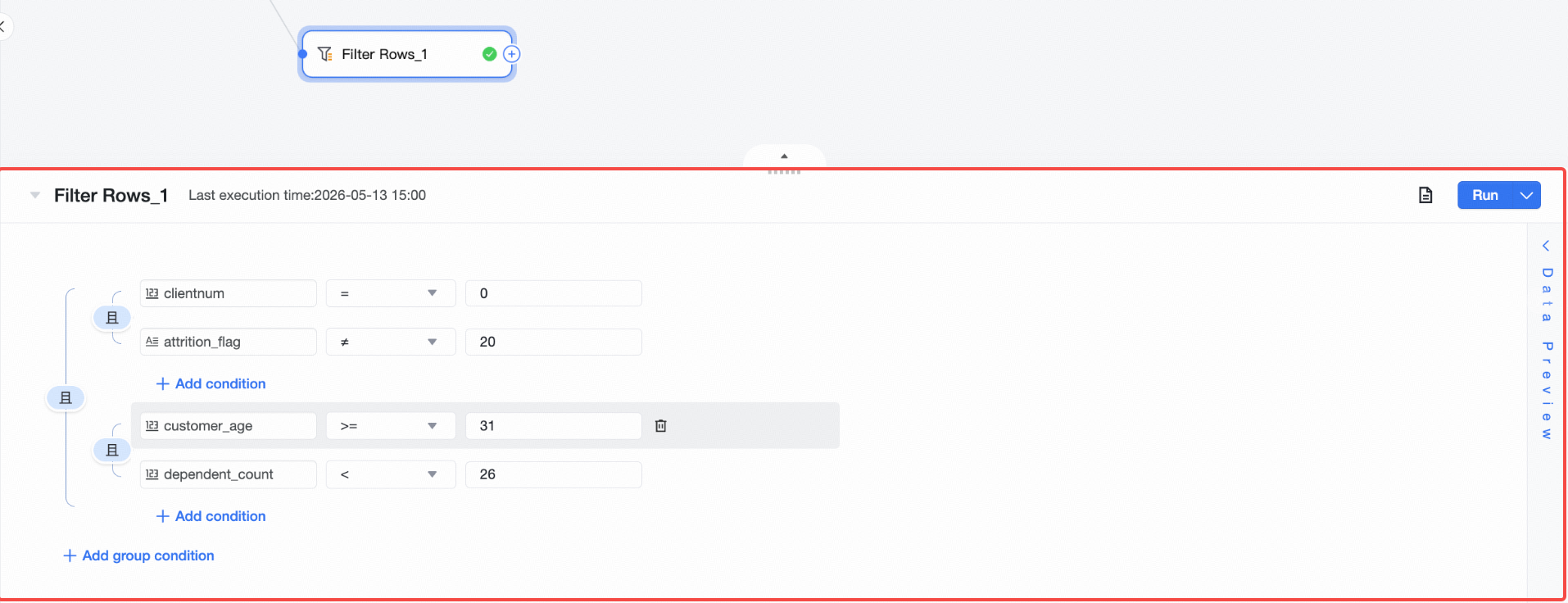Click the green success check on Filter Rows_1 node
1568x603 pixels.
489,54
